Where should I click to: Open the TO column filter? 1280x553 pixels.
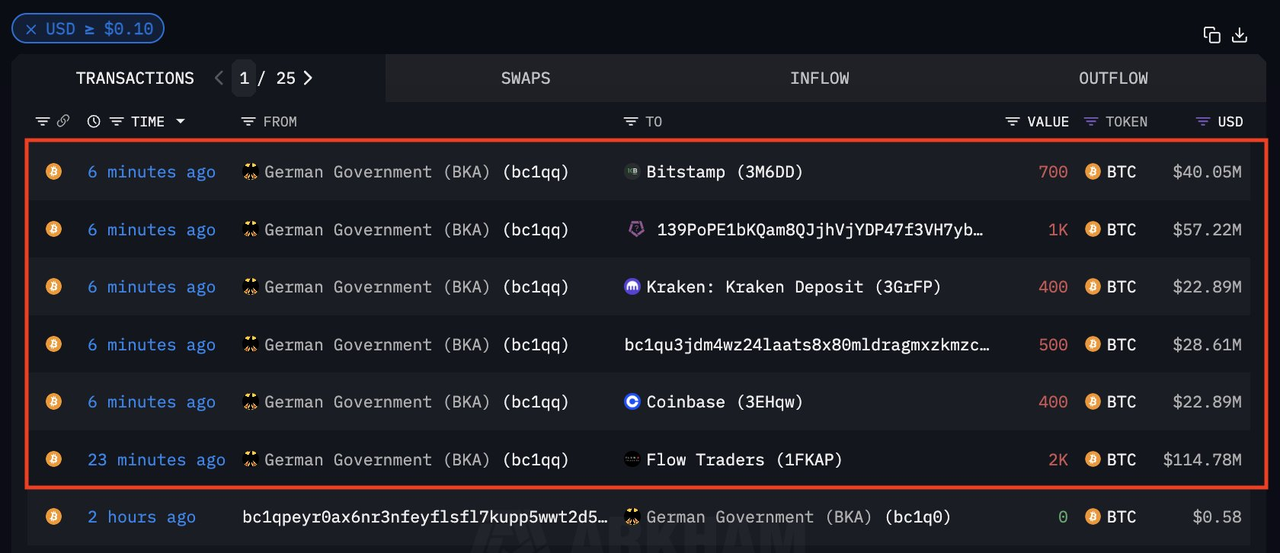tap(630, 122)
